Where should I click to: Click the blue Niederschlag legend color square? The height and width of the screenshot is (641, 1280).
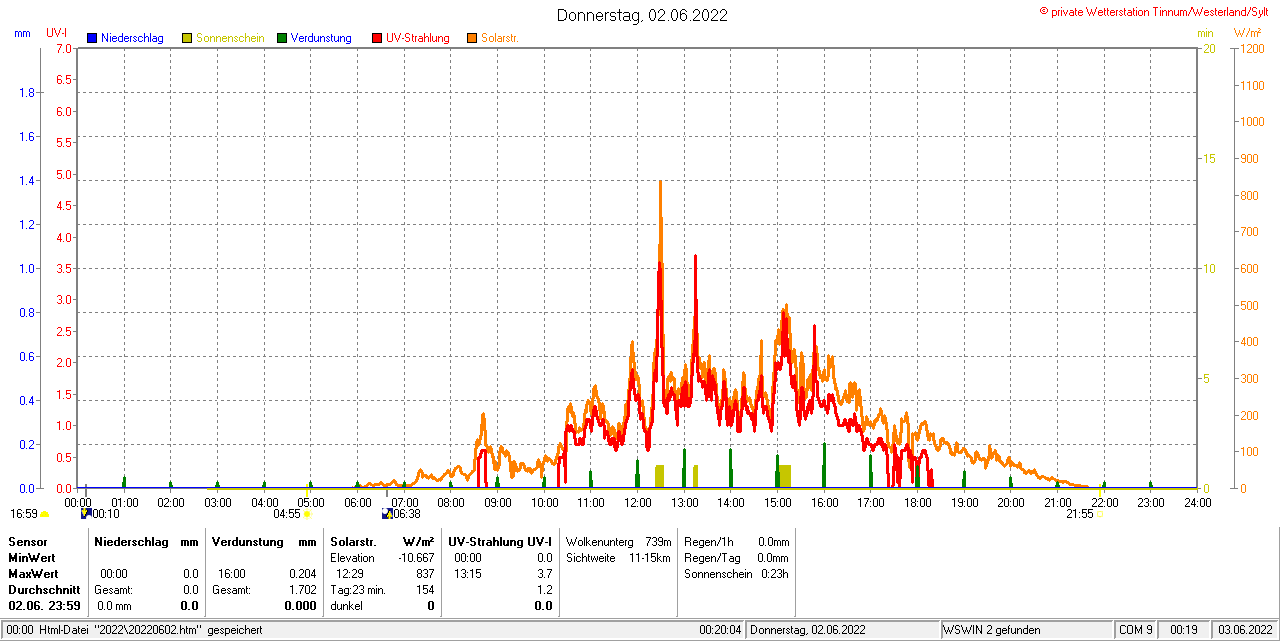pyautogui.click(x=92, y=38)
